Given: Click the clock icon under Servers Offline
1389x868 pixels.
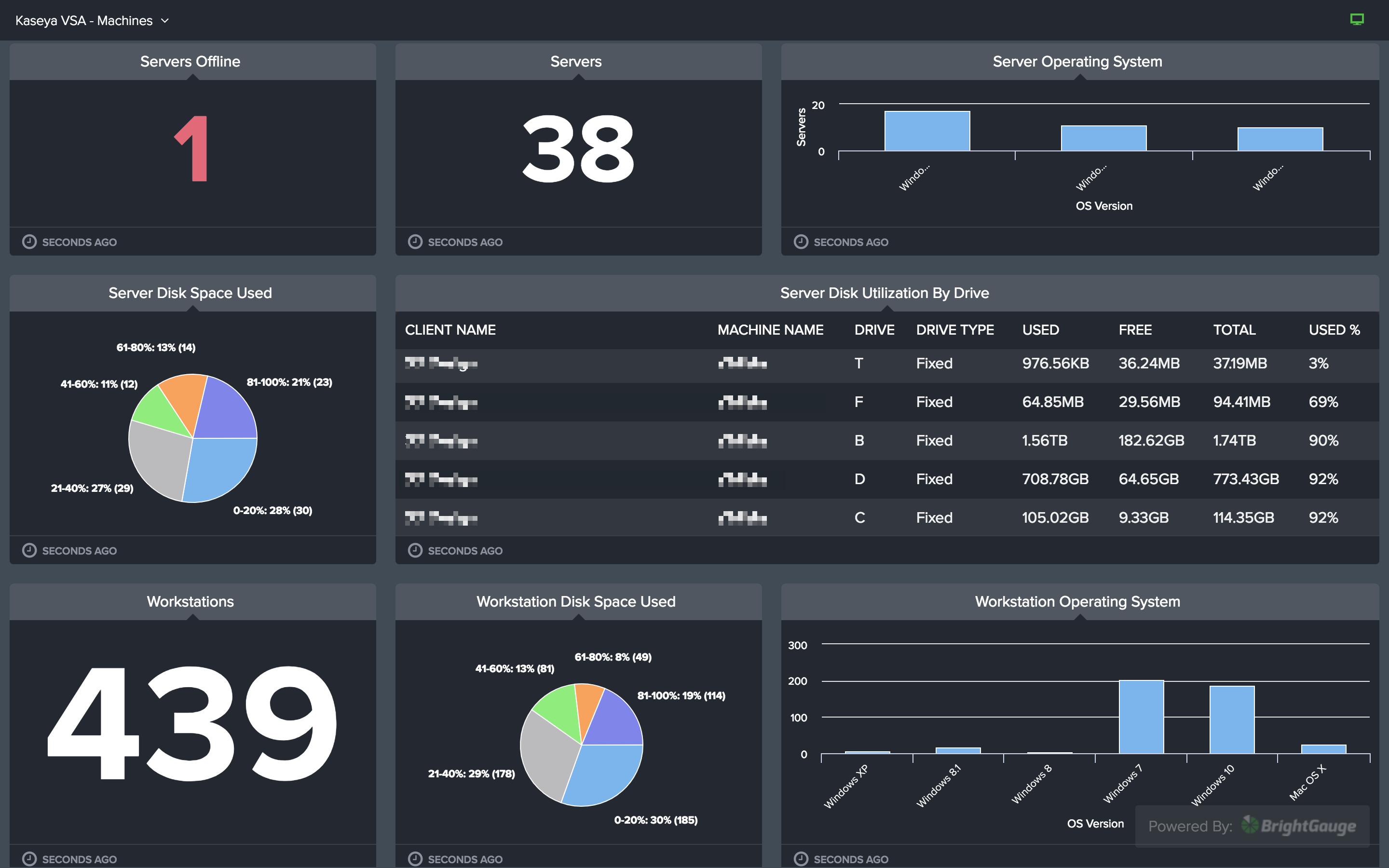Looking at the screenshot, I should click(29, 242).
